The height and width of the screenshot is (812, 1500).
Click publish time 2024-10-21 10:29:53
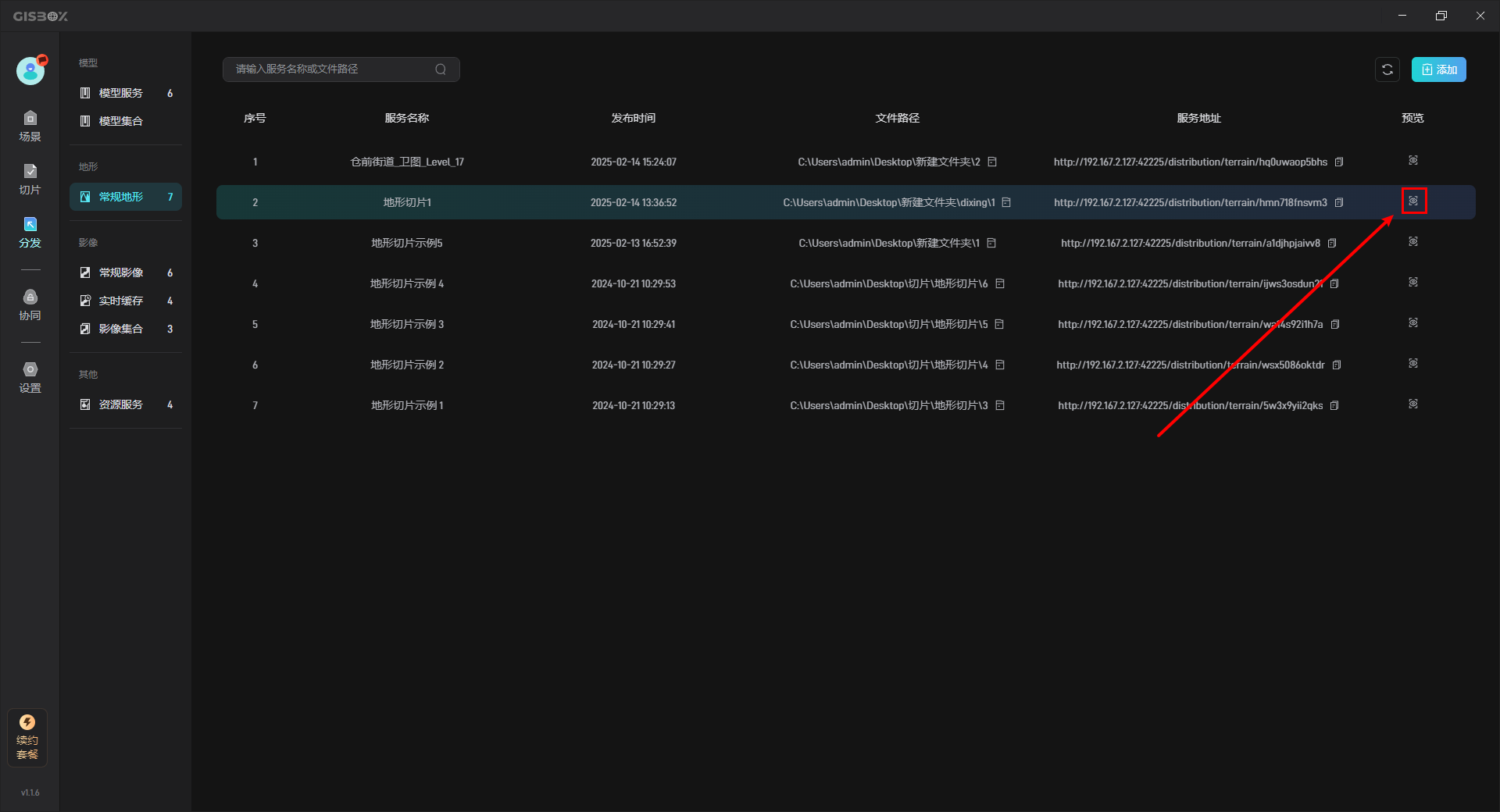click(634, 283)
